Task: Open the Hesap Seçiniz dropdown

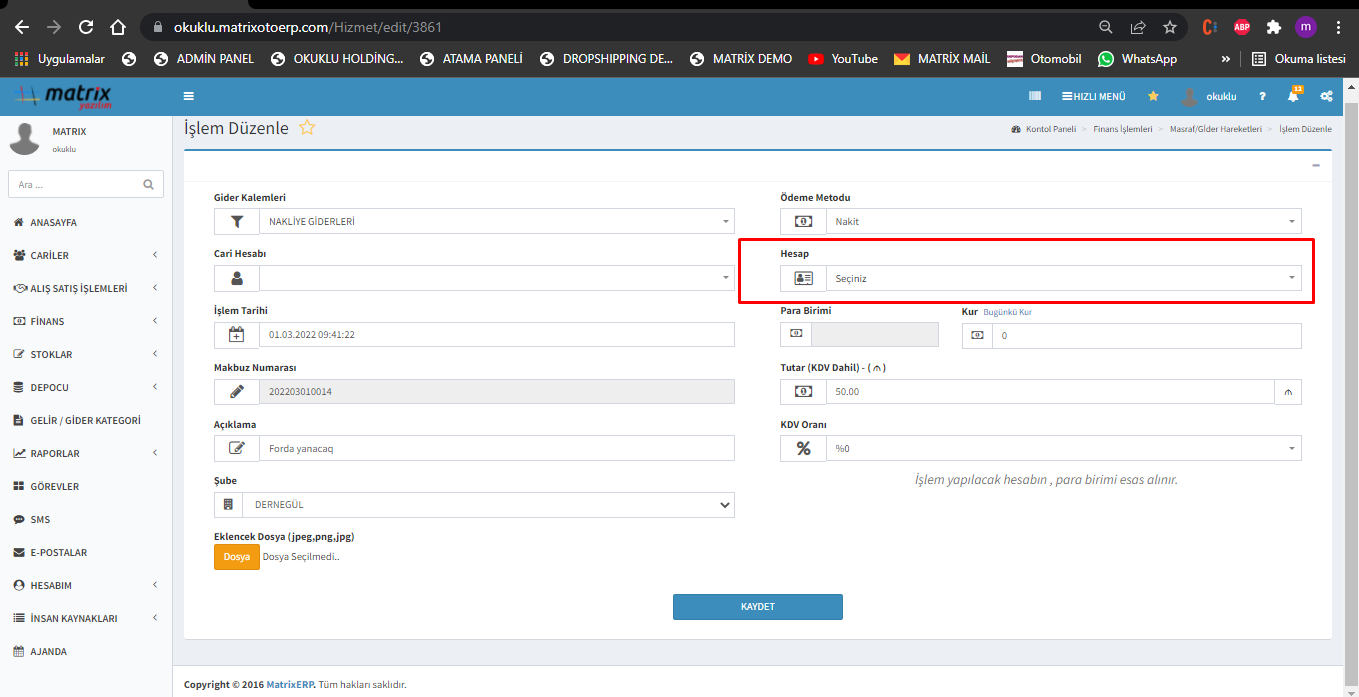Action: pos(1062,278)
